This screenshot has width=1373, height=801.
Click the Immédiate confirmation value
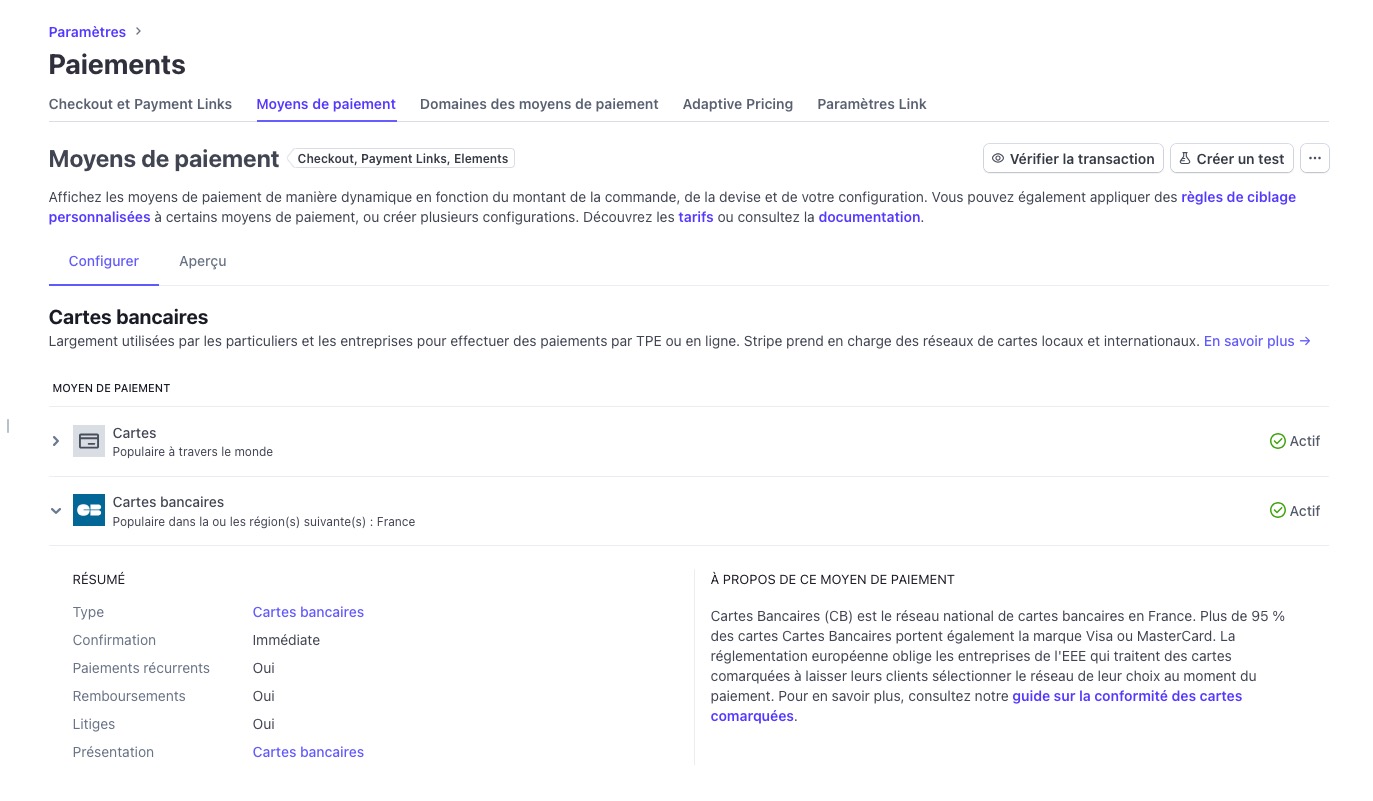286,640
